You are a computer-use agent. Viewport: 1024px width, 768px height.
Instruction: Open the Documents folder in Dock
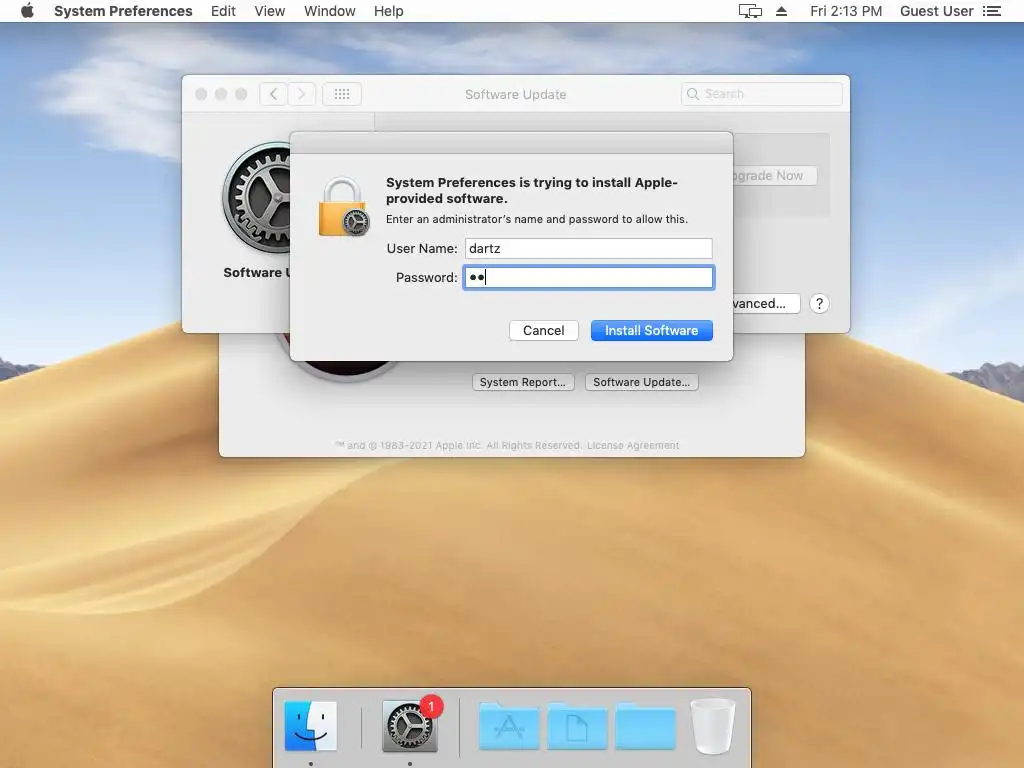click(x=577, y=726)
